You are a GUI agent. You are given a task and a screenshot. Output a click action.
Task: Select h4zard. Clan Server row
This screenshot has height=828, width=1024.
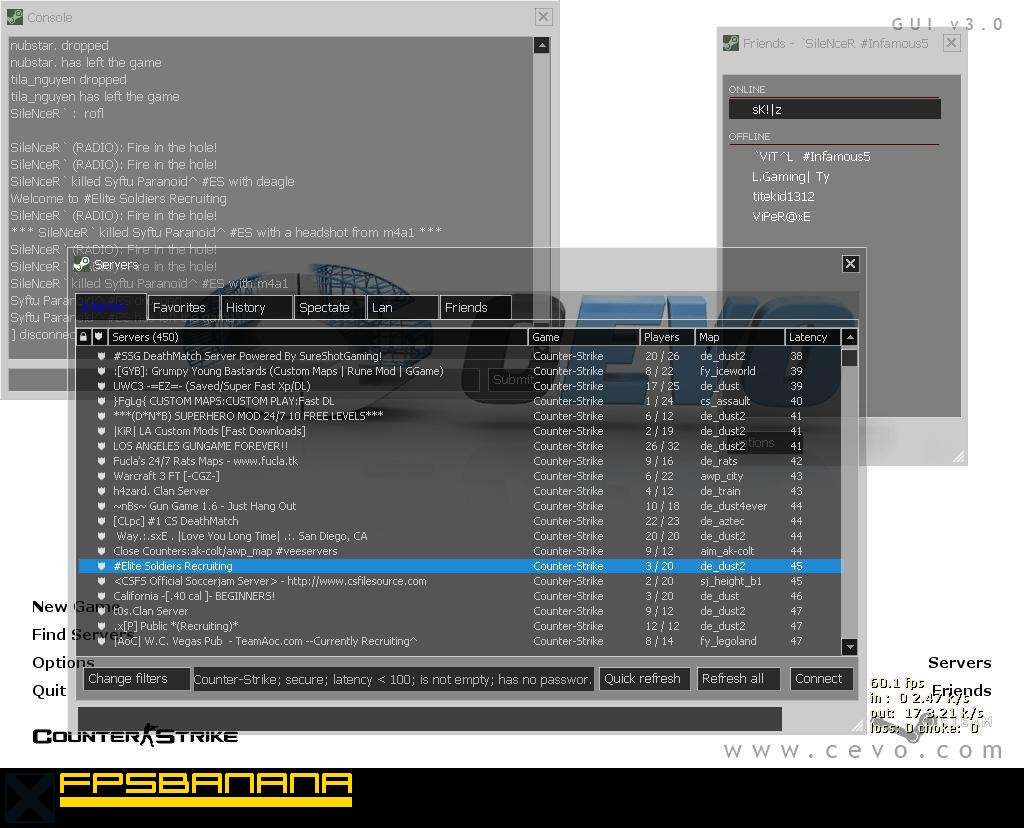[x=460, y=491]
